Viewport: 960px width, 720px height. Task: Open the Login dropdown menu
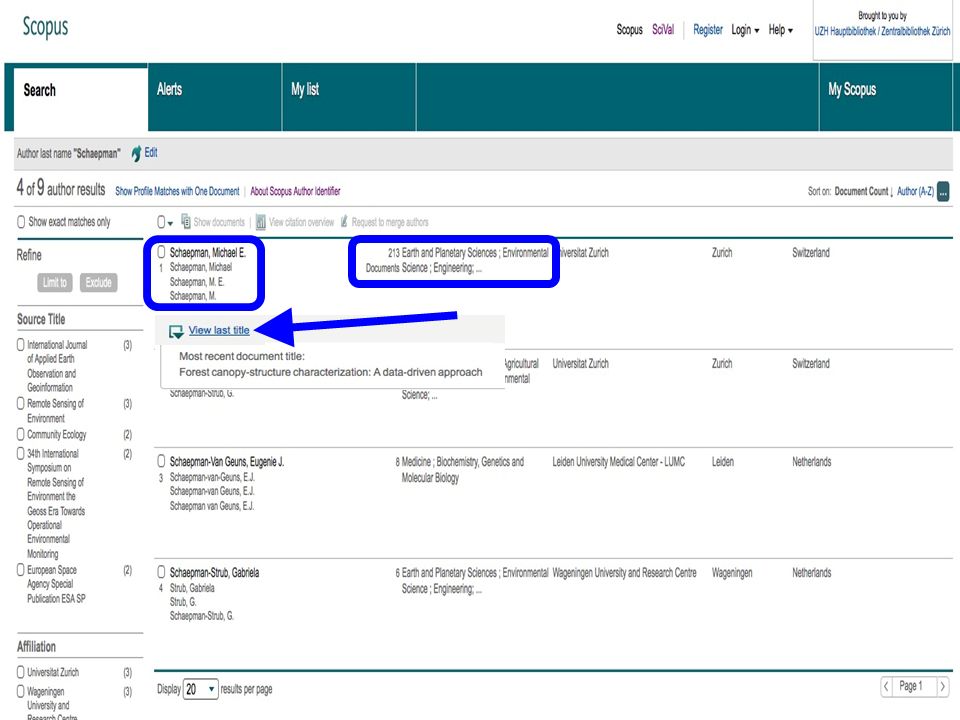point(745,29)
